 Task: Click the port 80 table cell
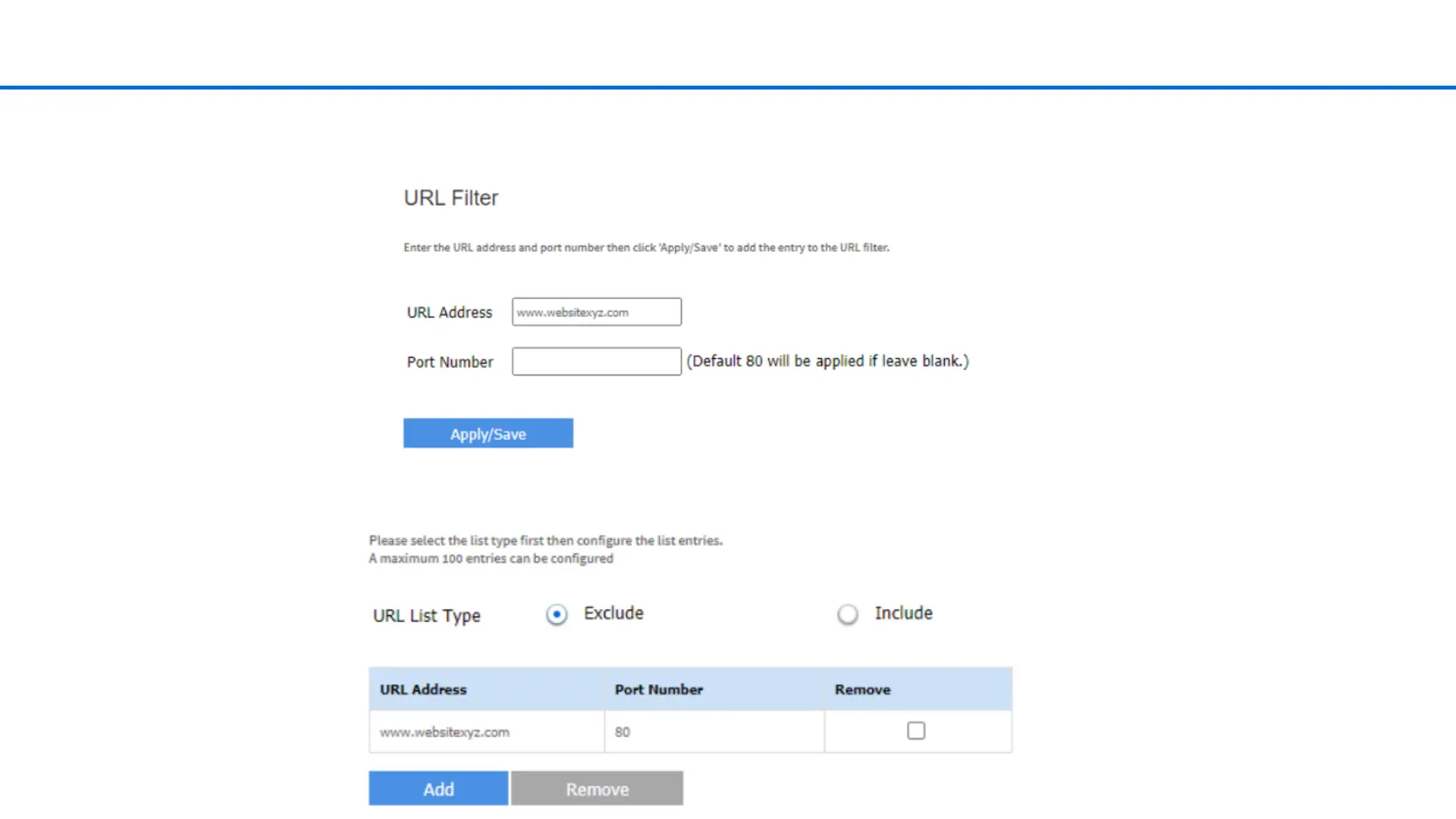coord(622,732)
